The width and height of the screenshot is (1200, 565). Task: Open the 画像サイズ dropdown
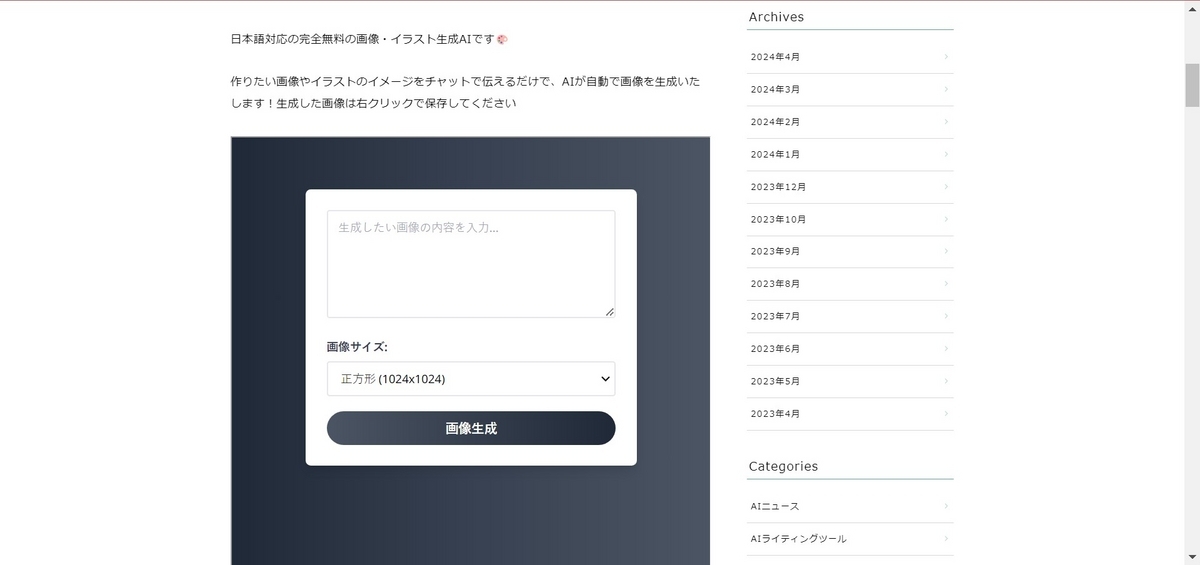[471, 379]
